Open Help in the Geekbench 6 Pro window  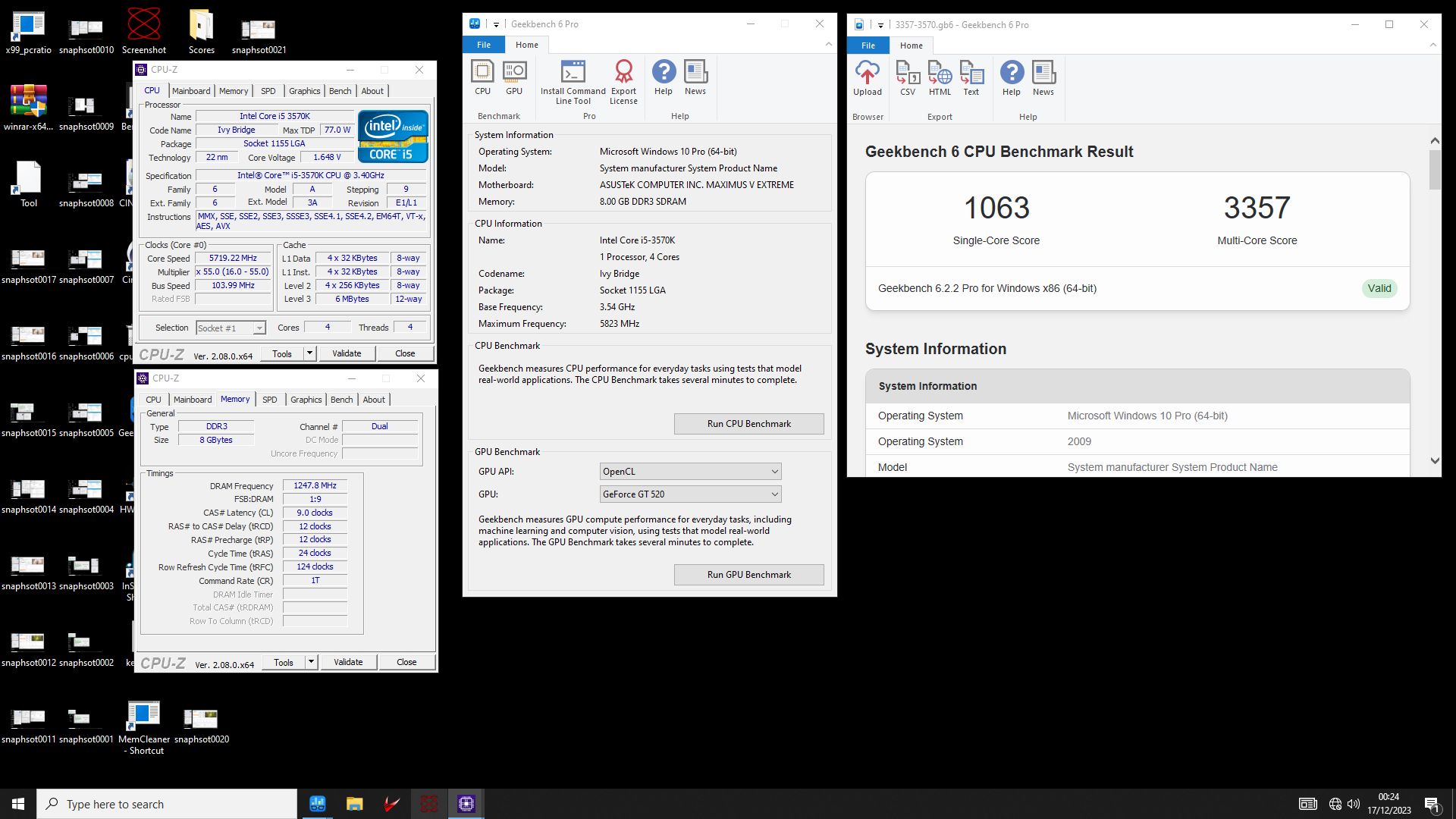(x=664, y=78)
